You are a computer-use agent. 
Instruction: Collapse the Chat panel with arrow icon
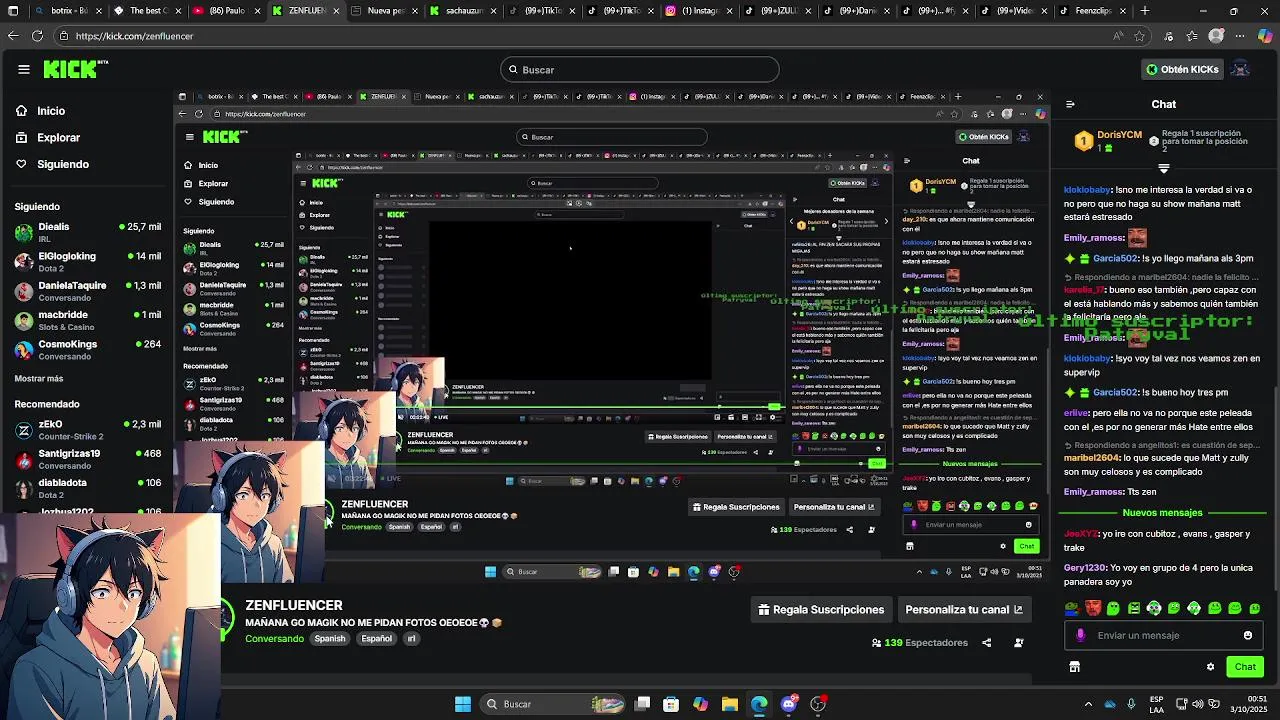pyautogui.click(x=1070, y=104)
